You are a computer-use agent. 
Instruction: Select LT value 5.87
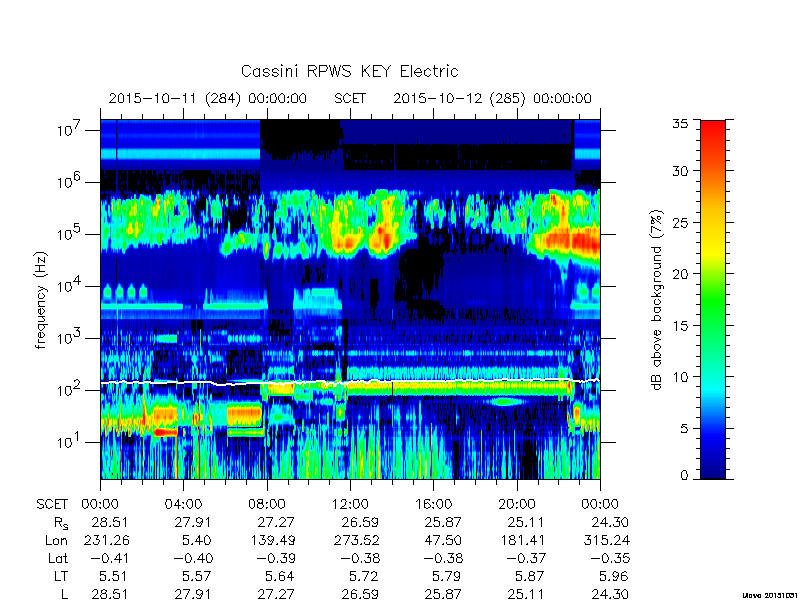(530, 577)
